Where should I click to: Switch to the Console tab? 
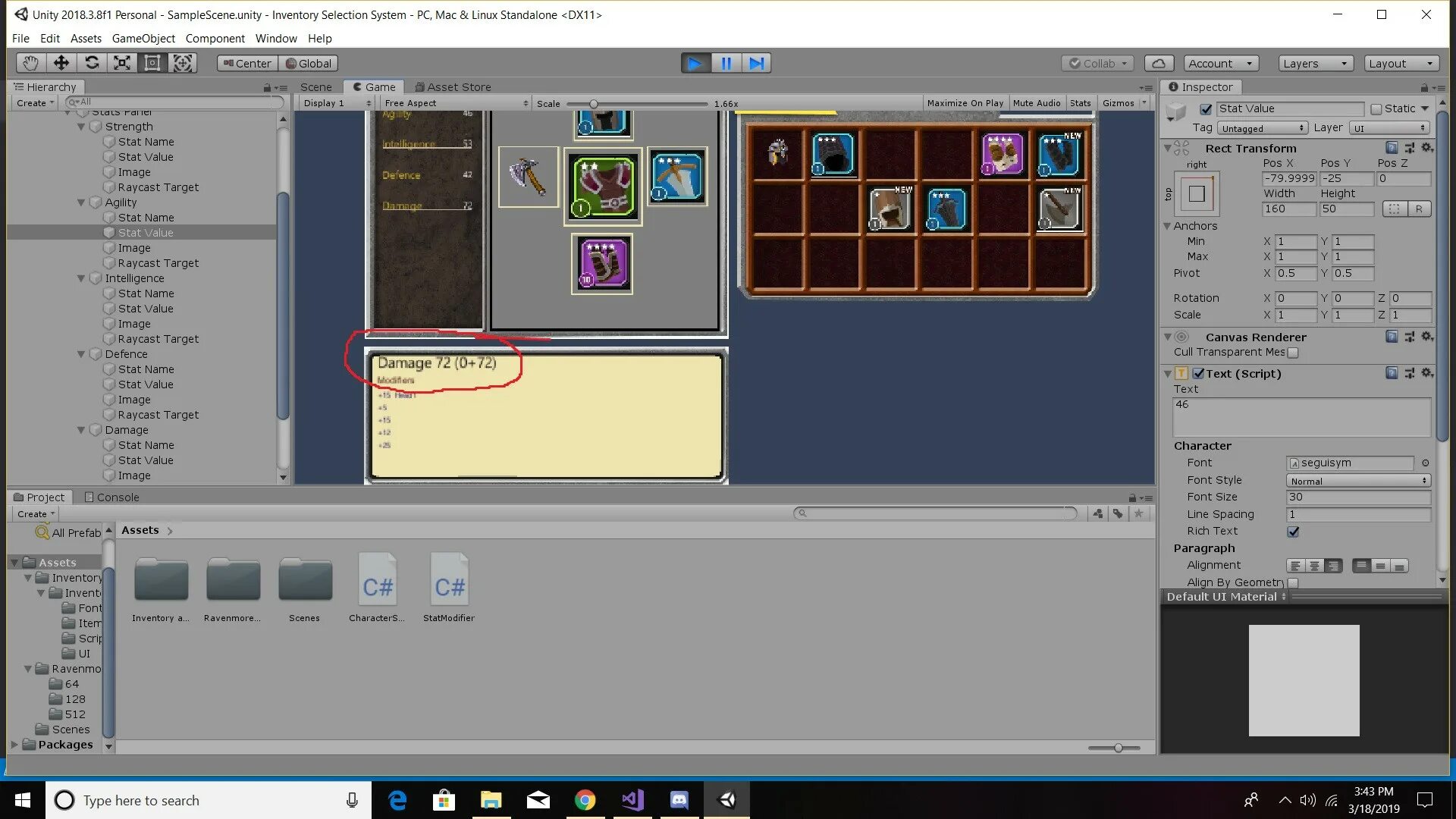[111, 497]
